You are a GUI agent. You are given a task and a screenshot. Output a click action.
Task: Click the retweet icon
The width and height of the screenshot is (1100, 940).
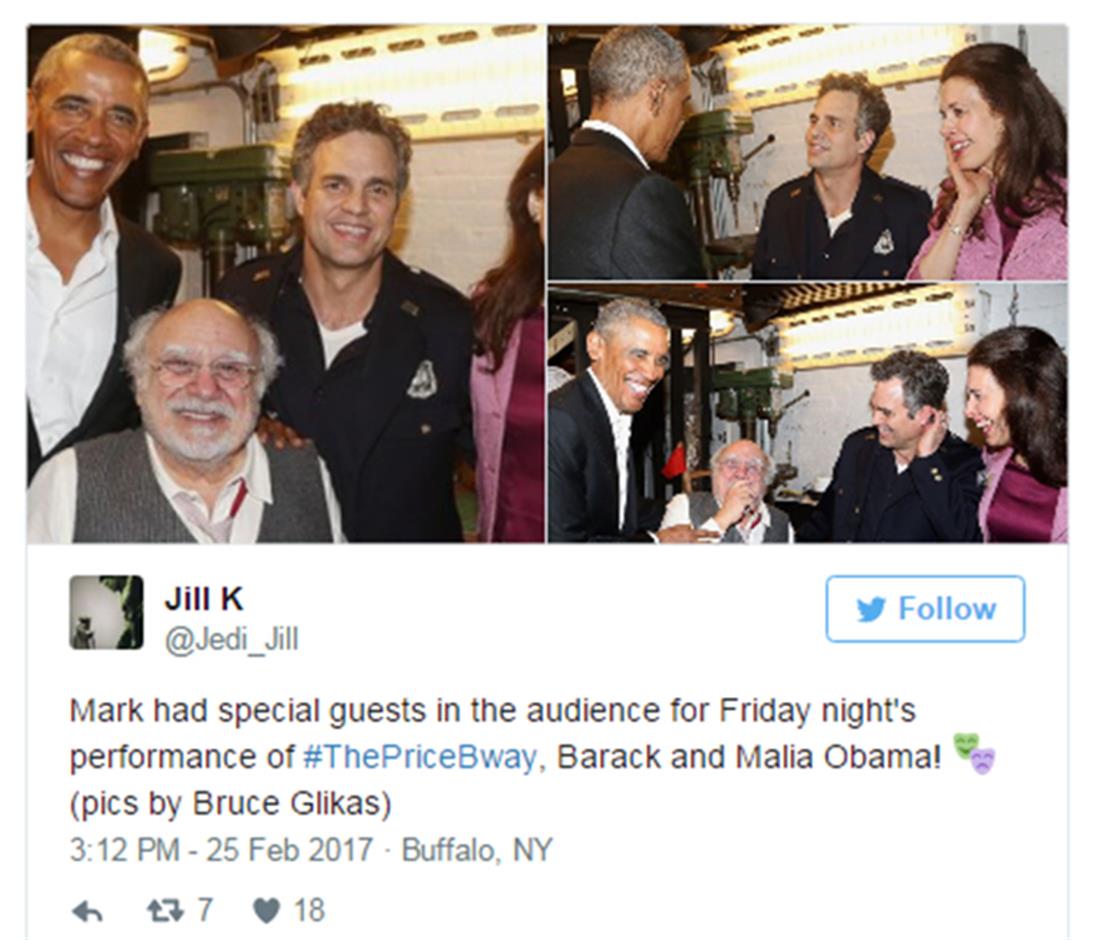point(166,911)
